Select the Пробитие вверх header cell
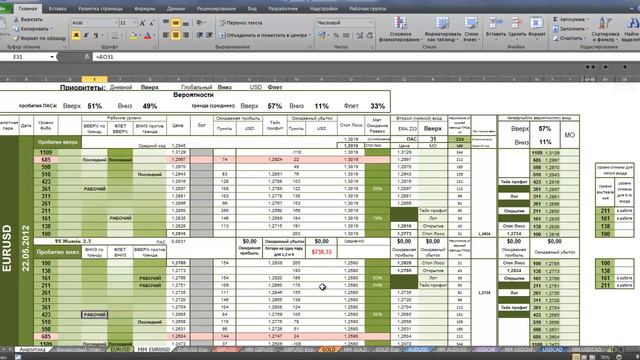 tap(58, 142)
